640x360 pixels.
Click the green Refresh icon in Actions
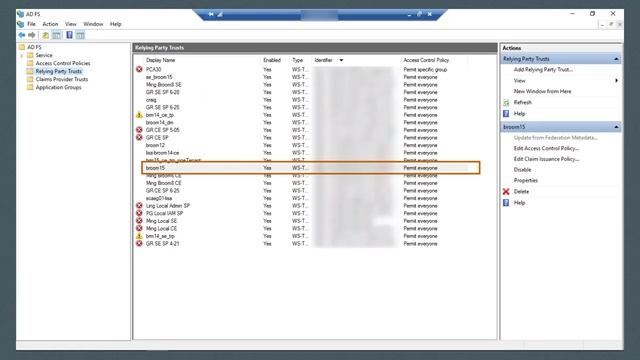(506, 102)
